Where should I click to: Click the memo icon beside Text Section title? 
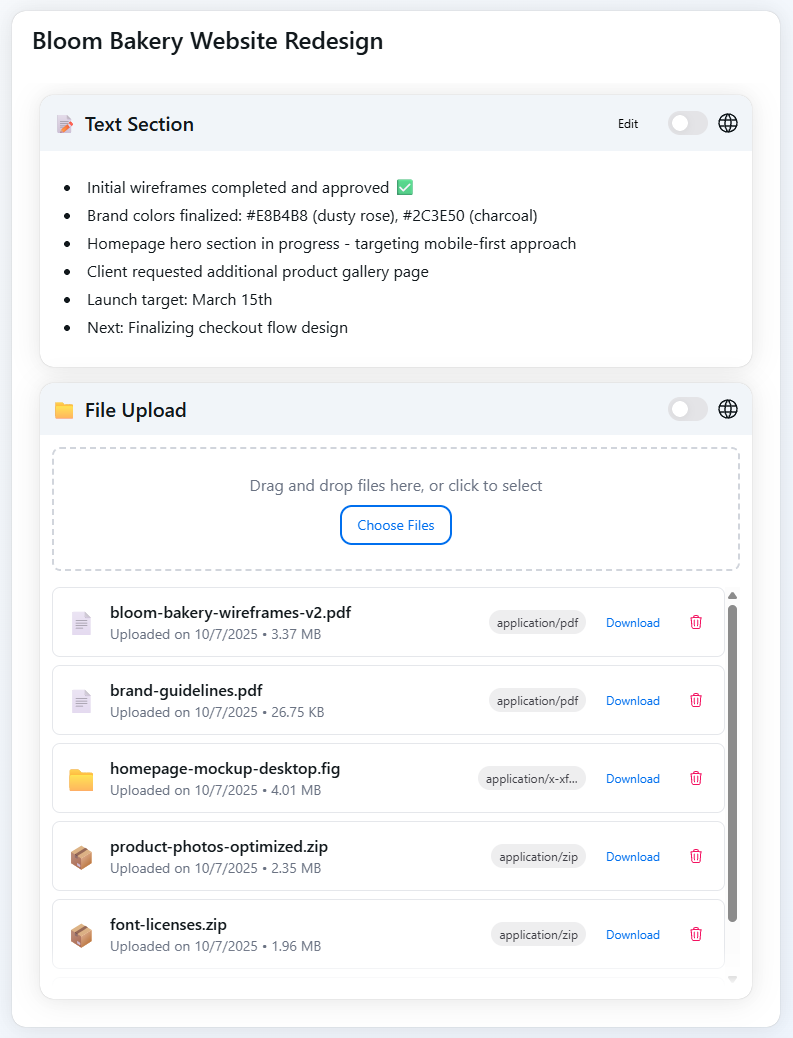pos(65,124)
